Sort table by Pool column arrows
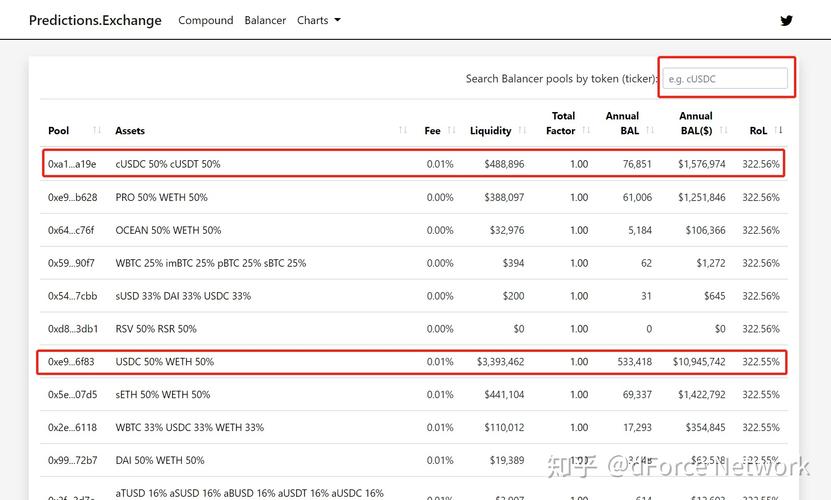The width and height of the screenshot is (831, 500). tap(97, 130)
